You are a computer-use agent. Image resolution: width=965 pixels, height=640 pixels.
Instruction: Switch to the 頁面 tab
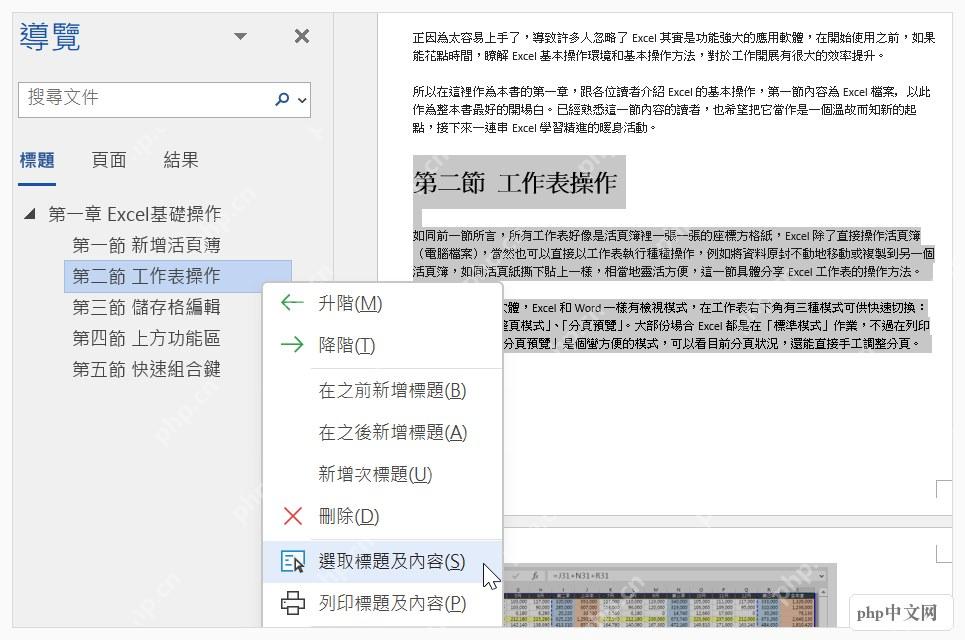[x=109, y=161]
